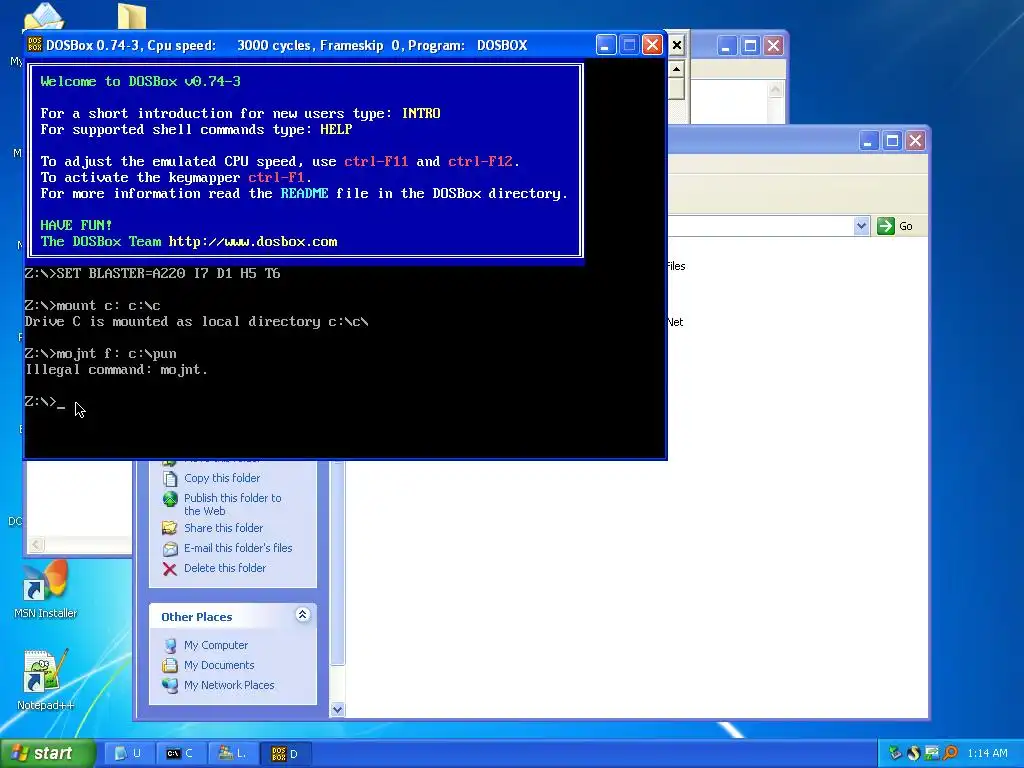Select the Notepad++ desktop shortcut
The width and height of the screenshot is (1024, 768).
point(45,680)
